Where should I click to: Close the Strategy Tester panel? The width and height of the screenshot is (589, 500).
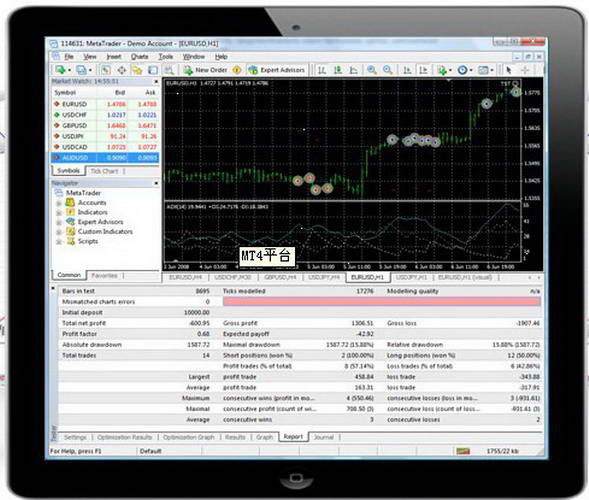(x=53, y=289)
